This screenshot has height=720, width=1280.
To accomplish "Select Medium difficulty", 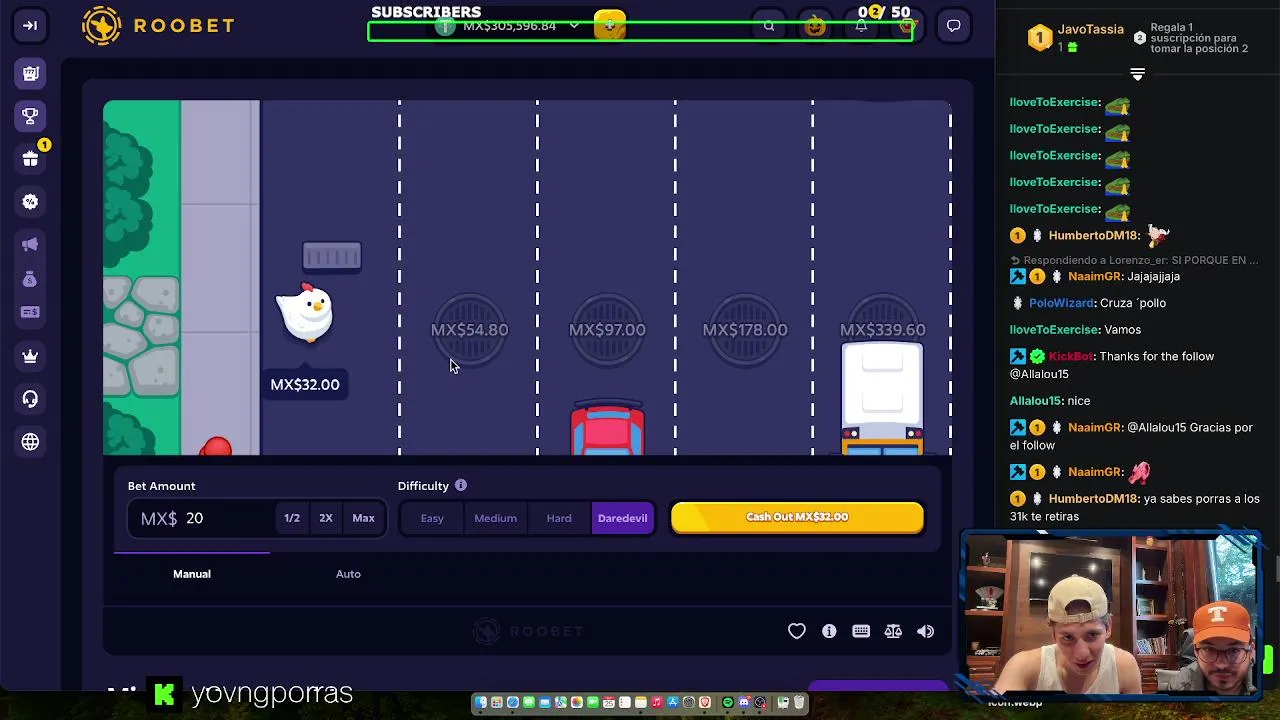I will click(495, 518).
